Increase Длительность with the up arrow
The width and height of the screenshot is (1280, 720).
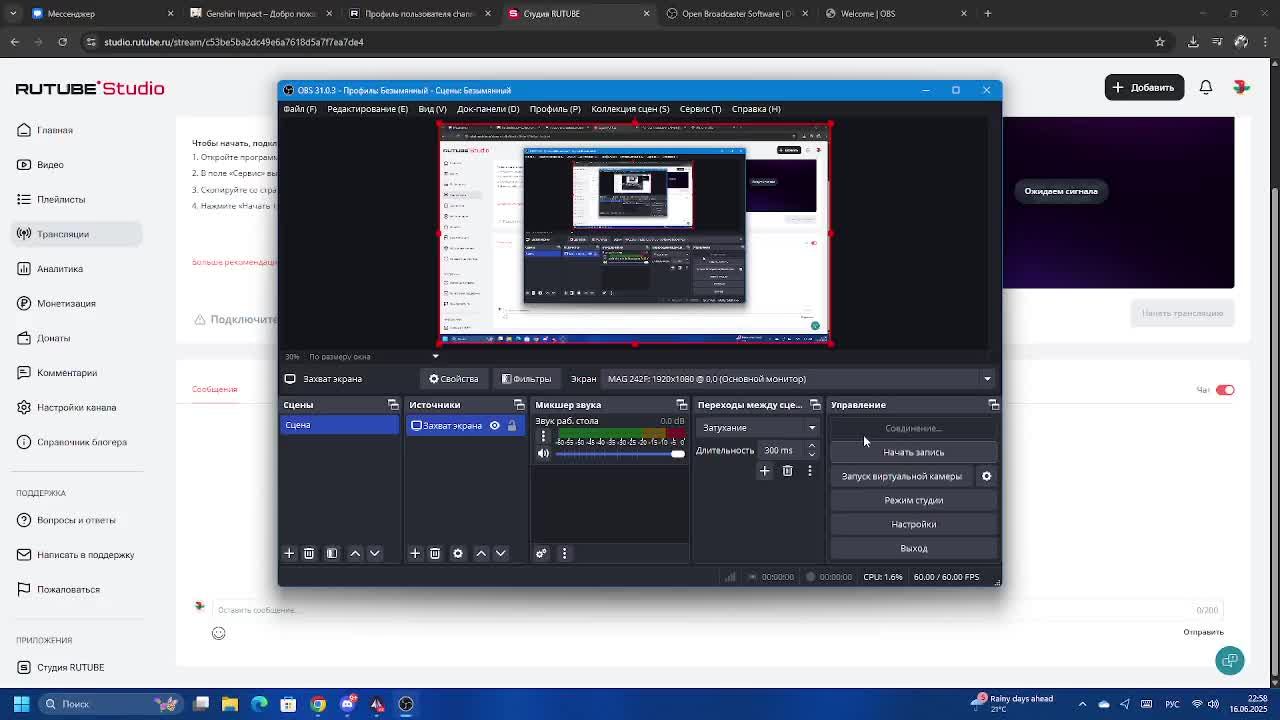coord(811,446)
